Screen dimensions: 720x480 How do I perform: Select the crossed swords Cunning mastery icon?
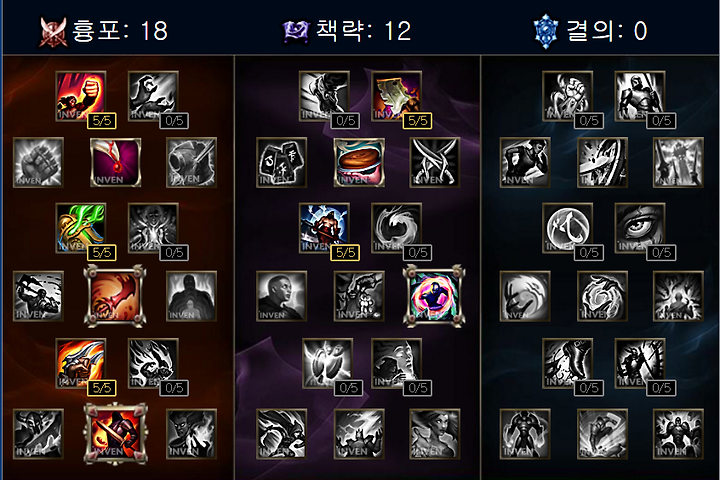tap(434, 163)
